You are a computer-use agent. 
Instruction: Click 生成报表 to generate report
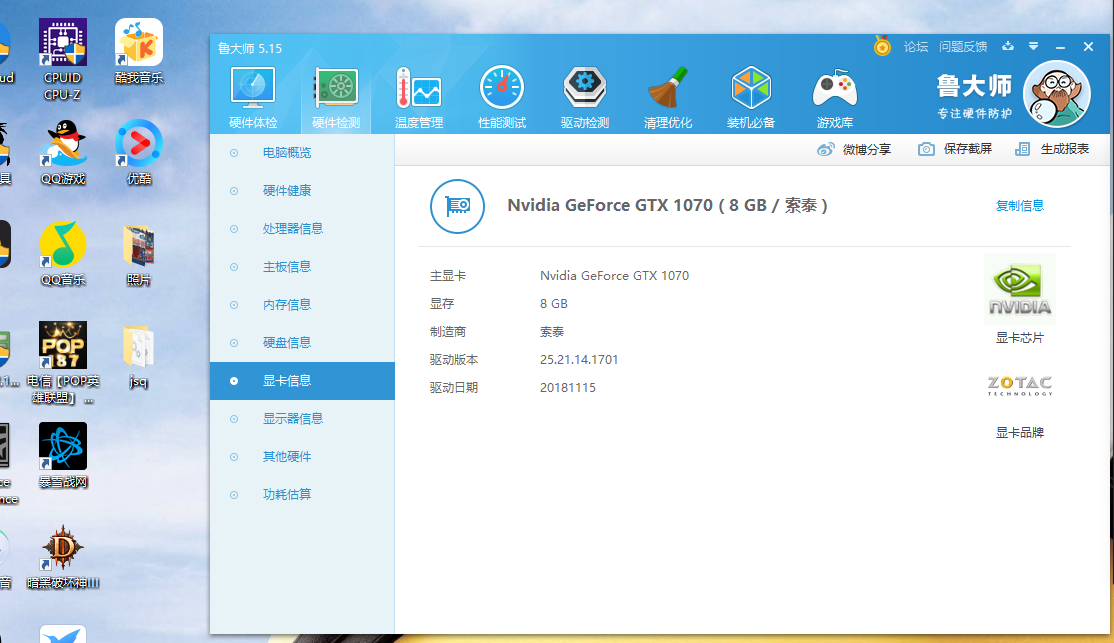(1052, 149)
